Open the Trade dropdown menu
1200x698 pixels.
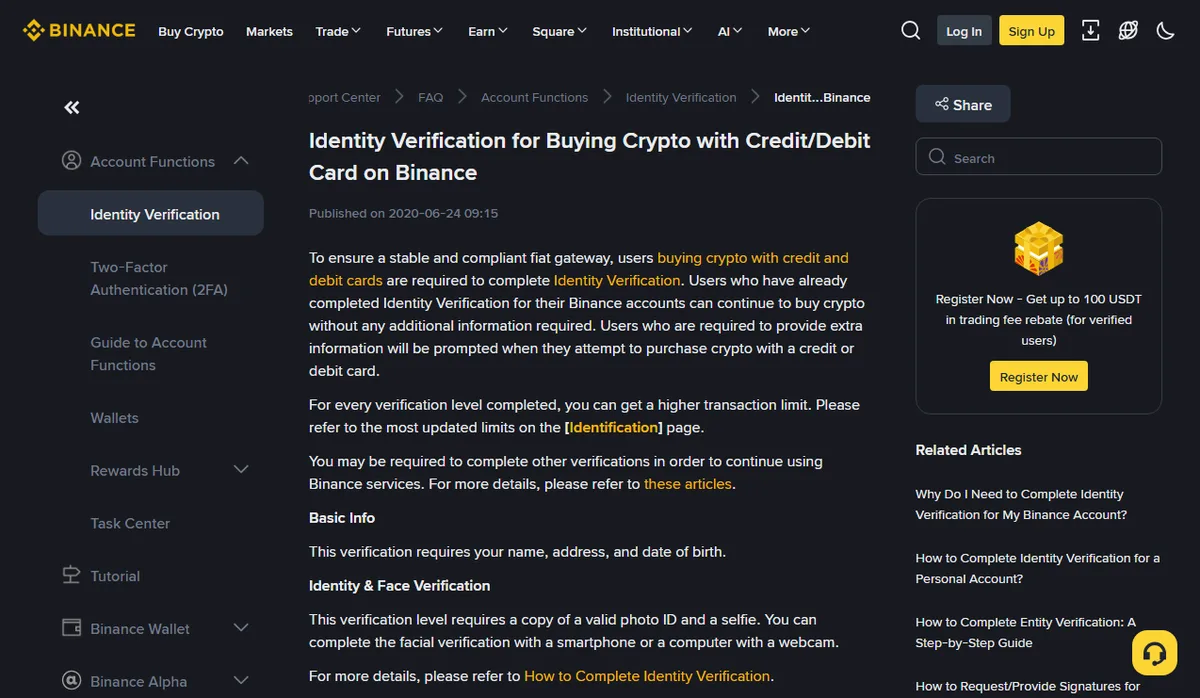(x=338, y=31)
